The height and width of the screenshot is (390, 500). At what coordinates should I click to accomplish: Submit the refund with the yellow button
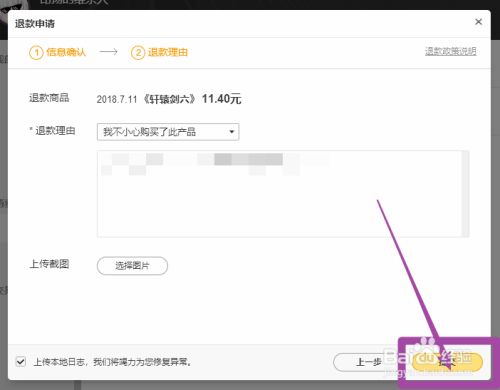pyautogui.click(x=447, y=362)
